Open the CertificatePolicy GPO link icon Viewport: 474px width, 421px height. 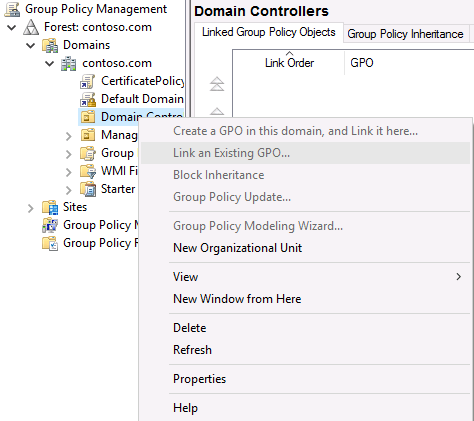pos(88,81)
